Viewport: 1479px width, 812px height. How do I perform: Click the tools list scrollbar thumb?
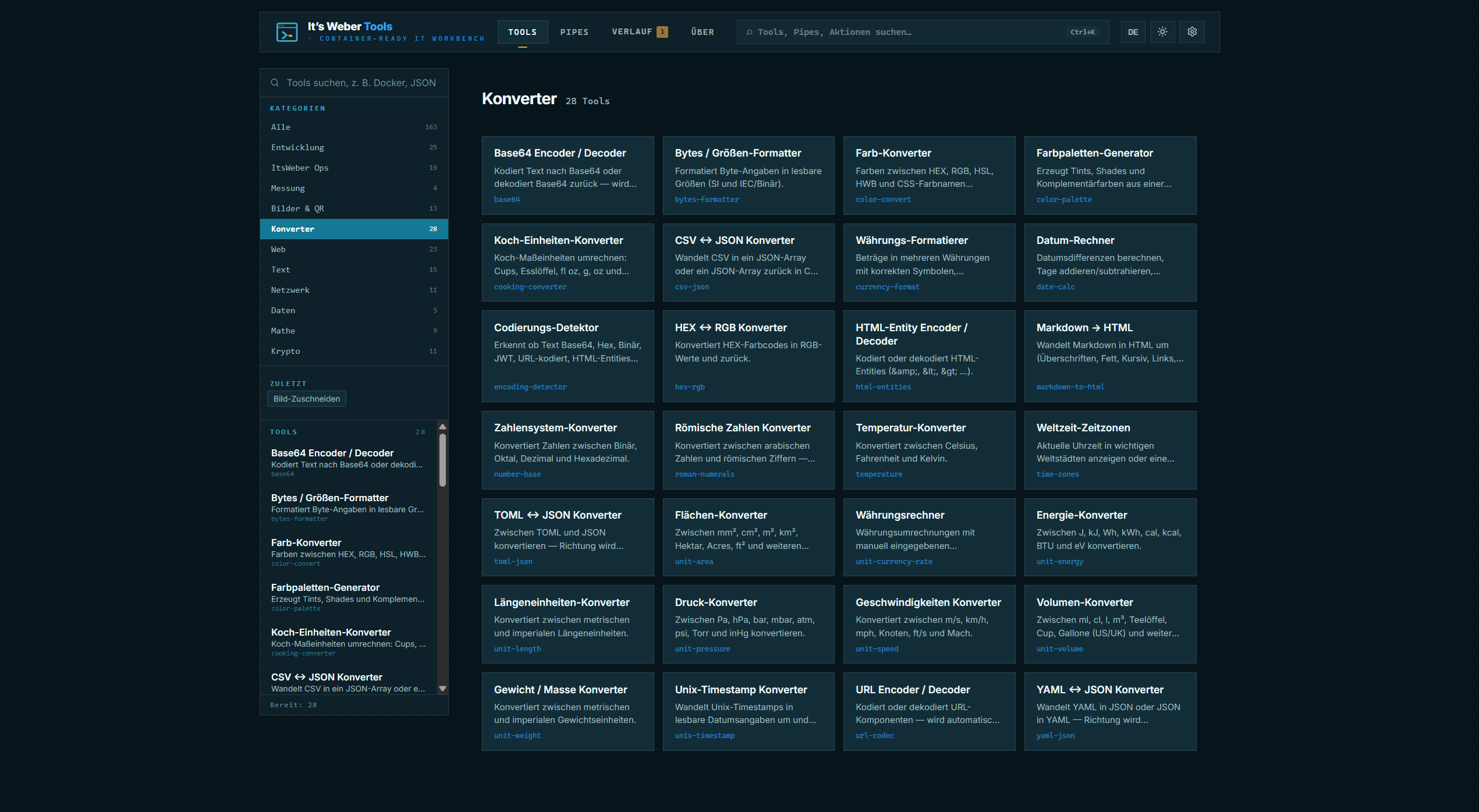coord(442,460)
